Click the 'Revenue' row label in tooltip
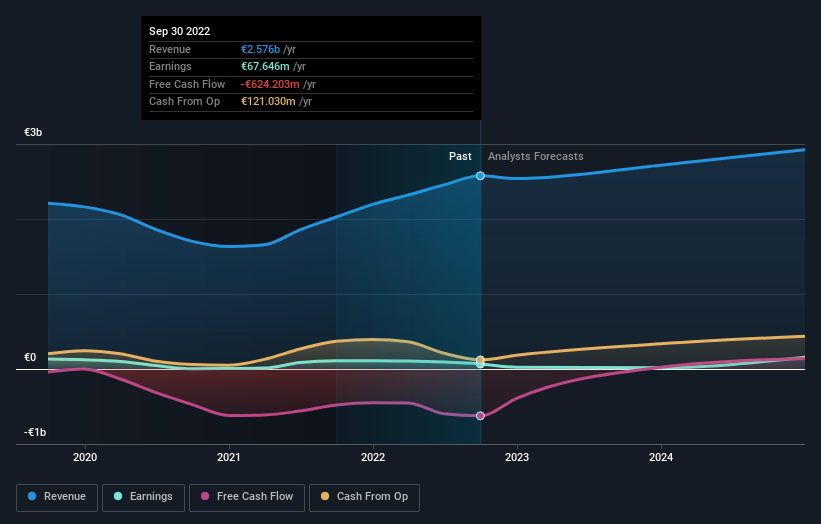Screen dimensions: 821x524 tap(170, 49)
